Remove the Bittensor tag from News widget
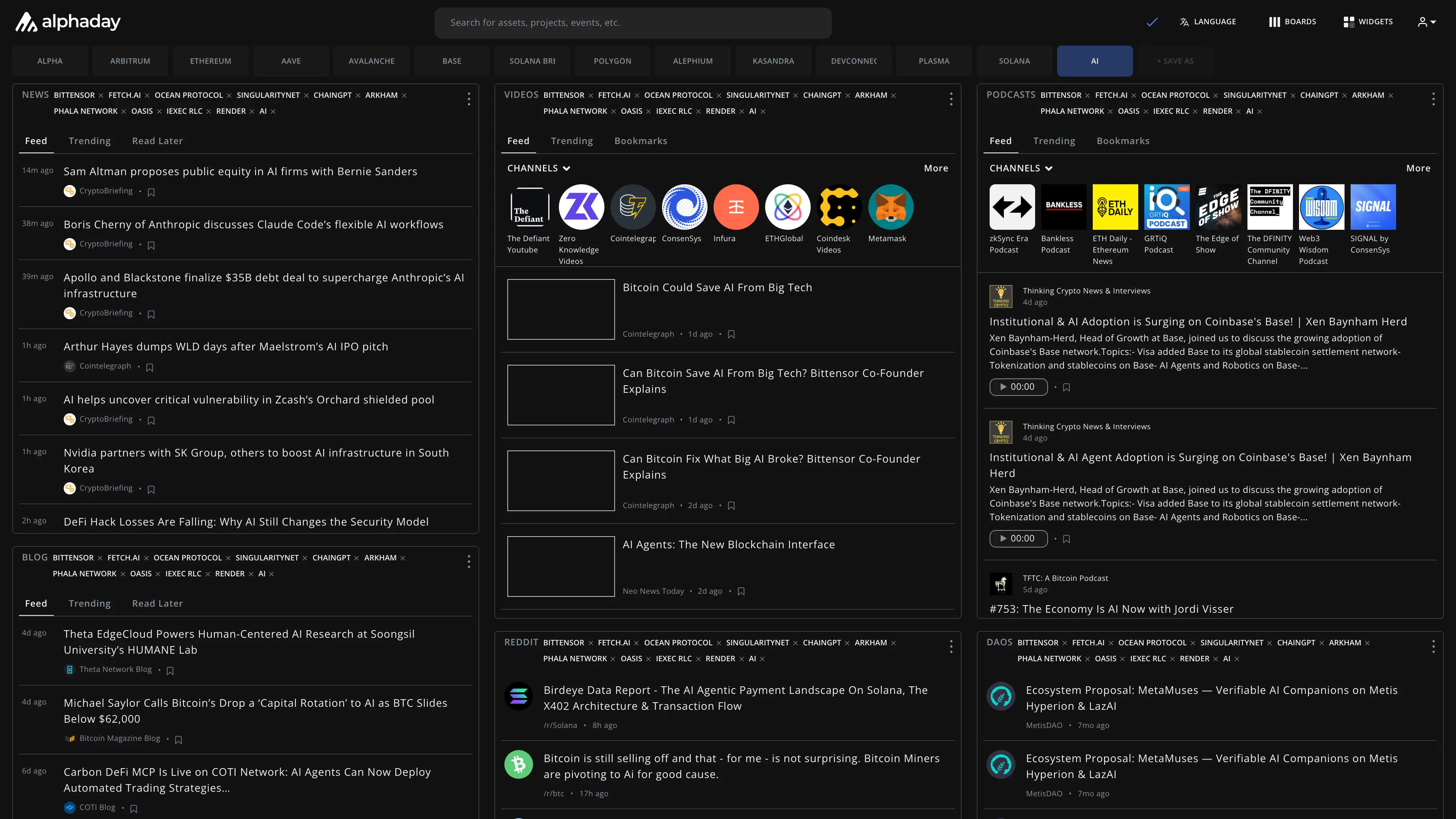Viewport: 1456px width, 819px height. coord(100,96)
